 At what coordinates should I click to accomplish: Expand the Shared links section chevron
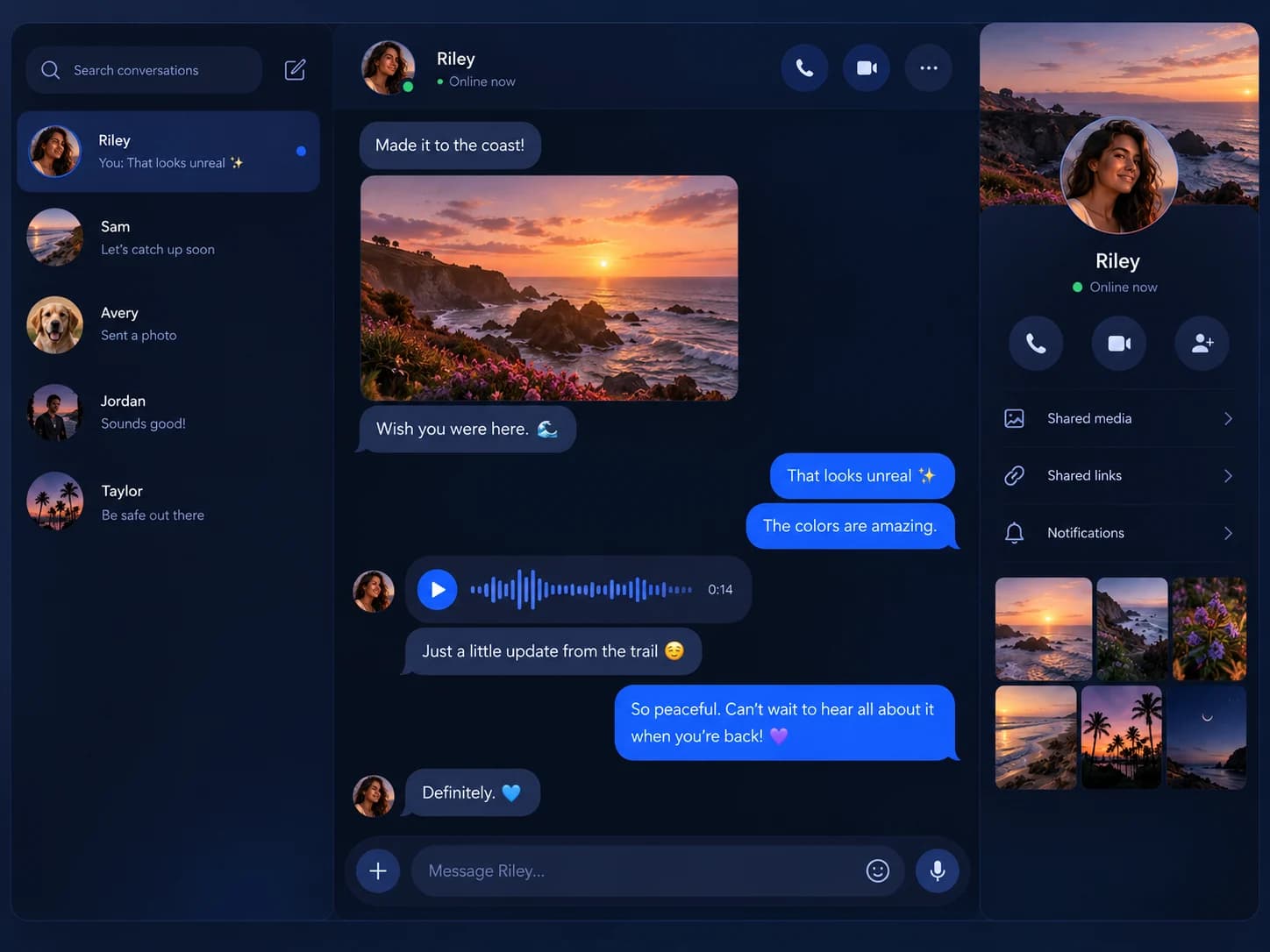click(1228, 475)
